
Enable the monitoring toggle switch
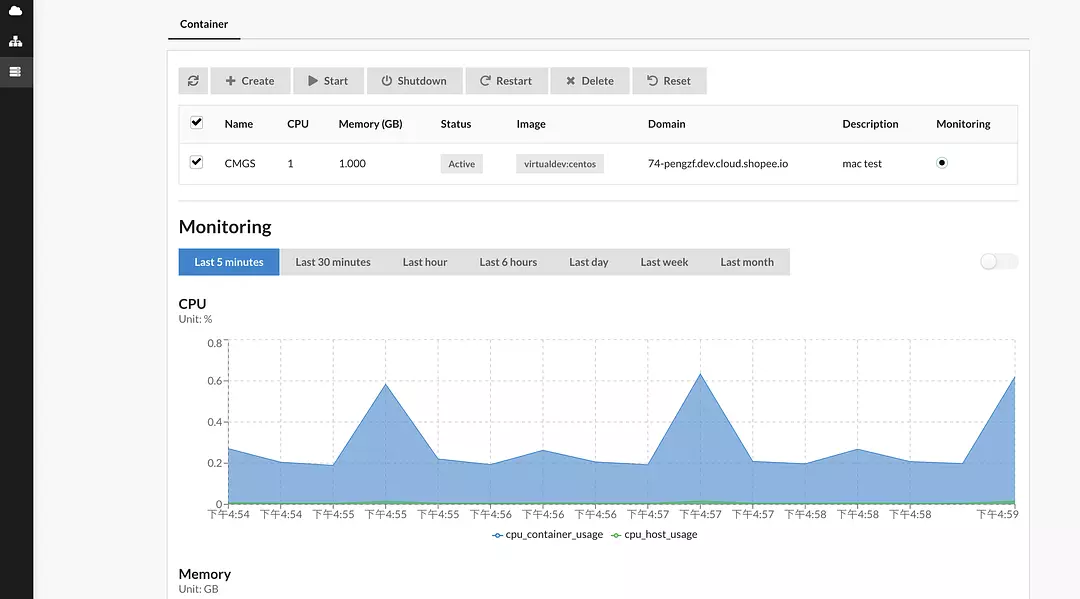(x=999, y=262)
